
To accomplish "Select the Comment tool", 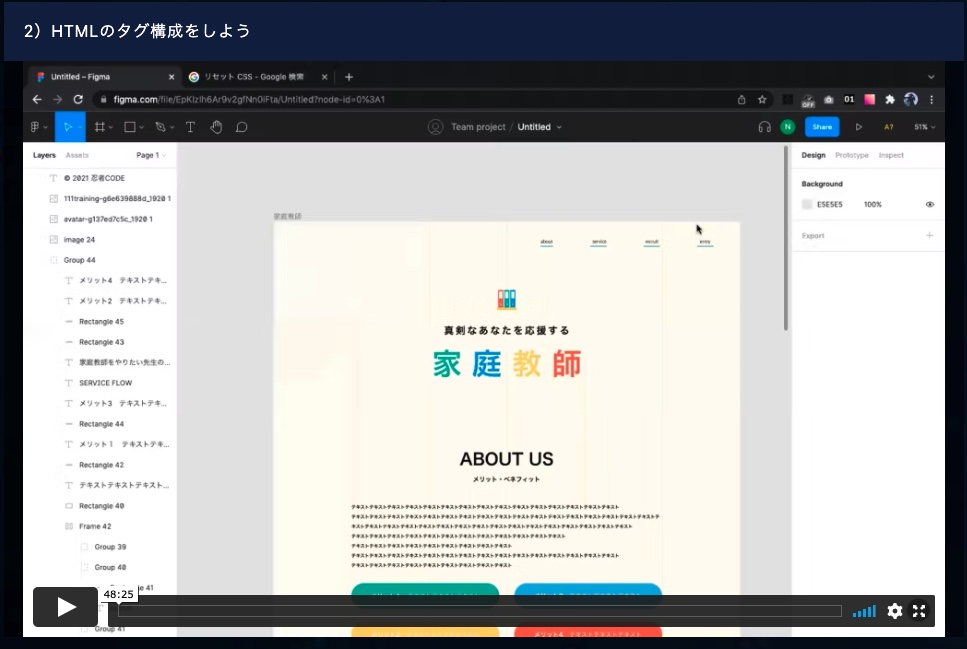I will click(242, 127).
